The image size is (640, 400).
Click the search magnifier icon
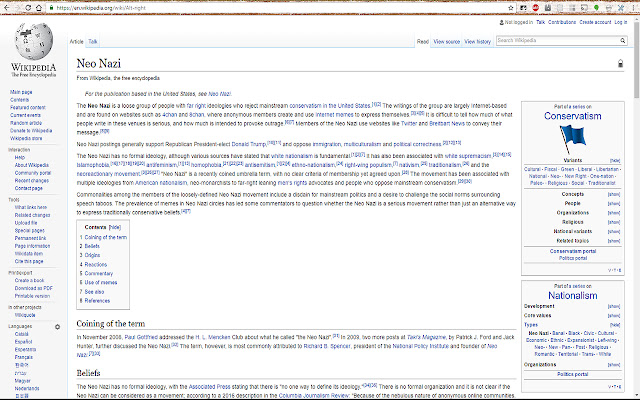(x=623, y=40)
